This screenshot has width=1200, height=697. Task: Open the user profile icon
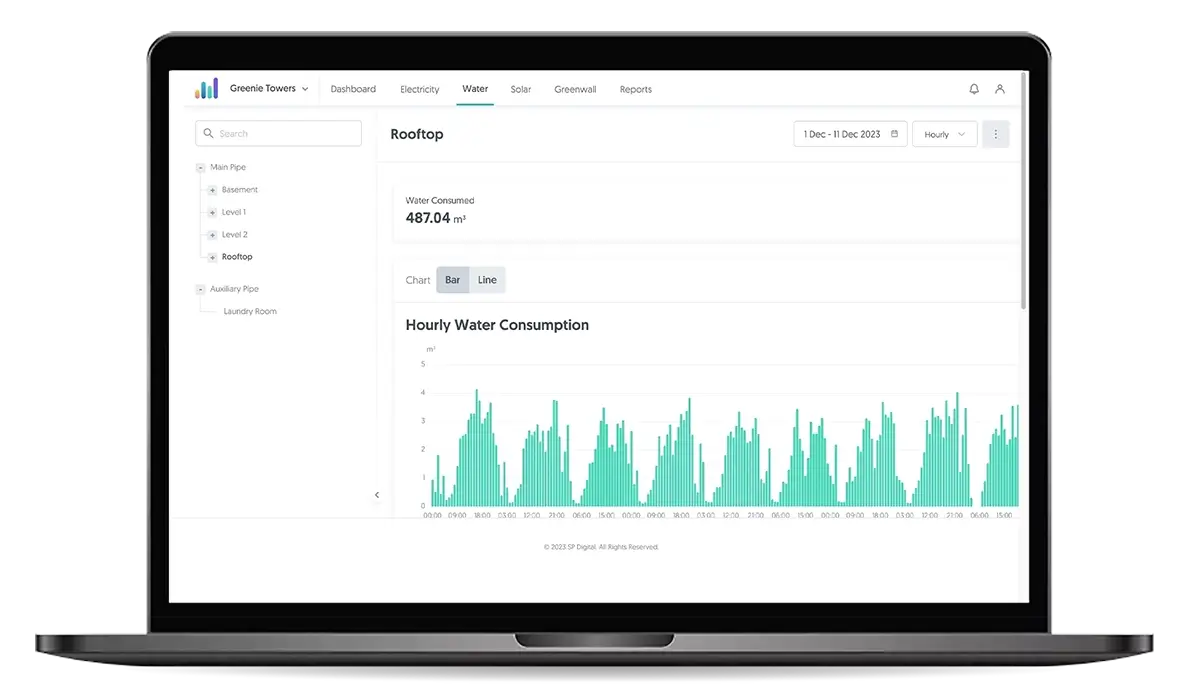[x=1000, y=89]
